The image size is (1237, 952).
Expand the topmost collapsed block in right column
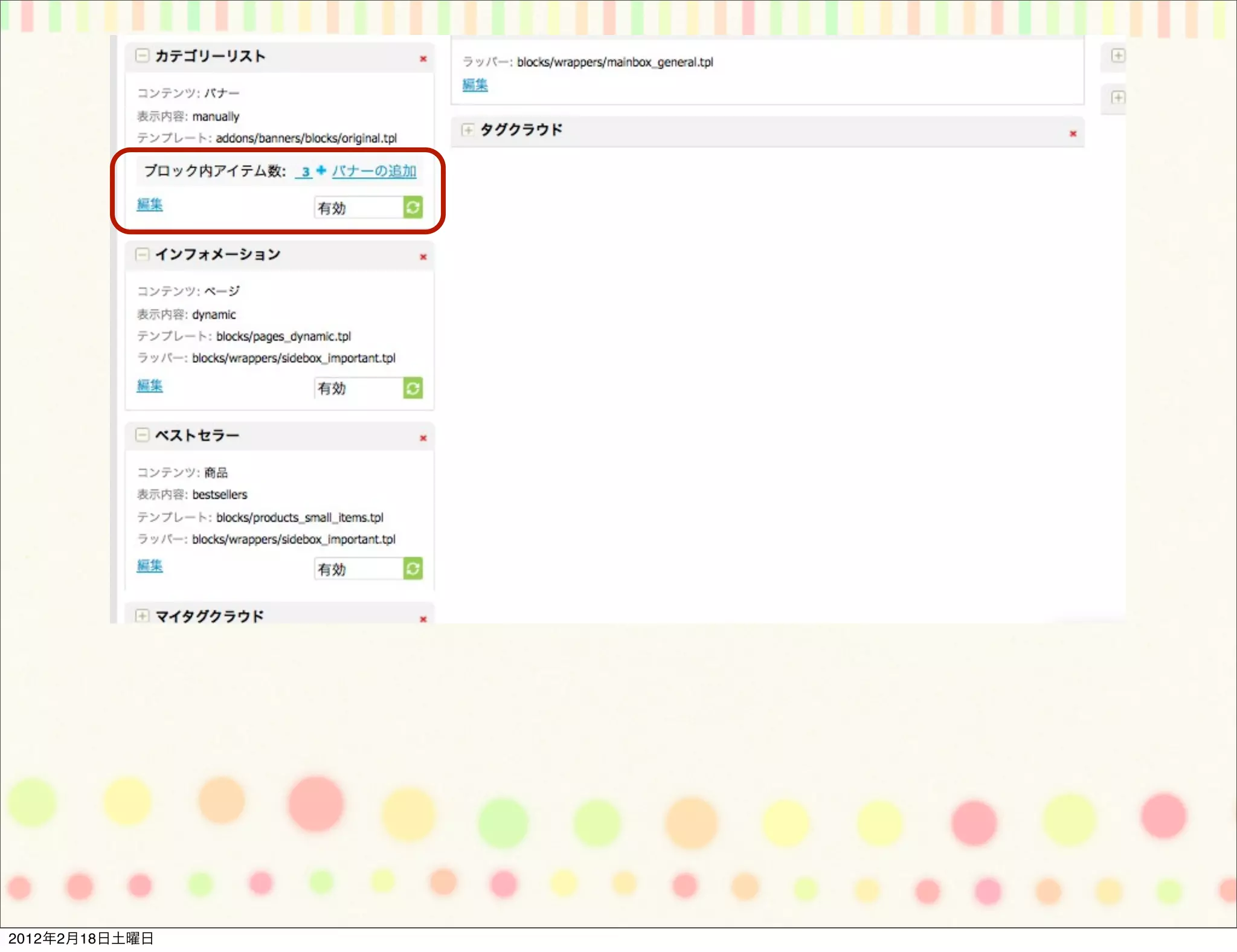[1118, 56]
